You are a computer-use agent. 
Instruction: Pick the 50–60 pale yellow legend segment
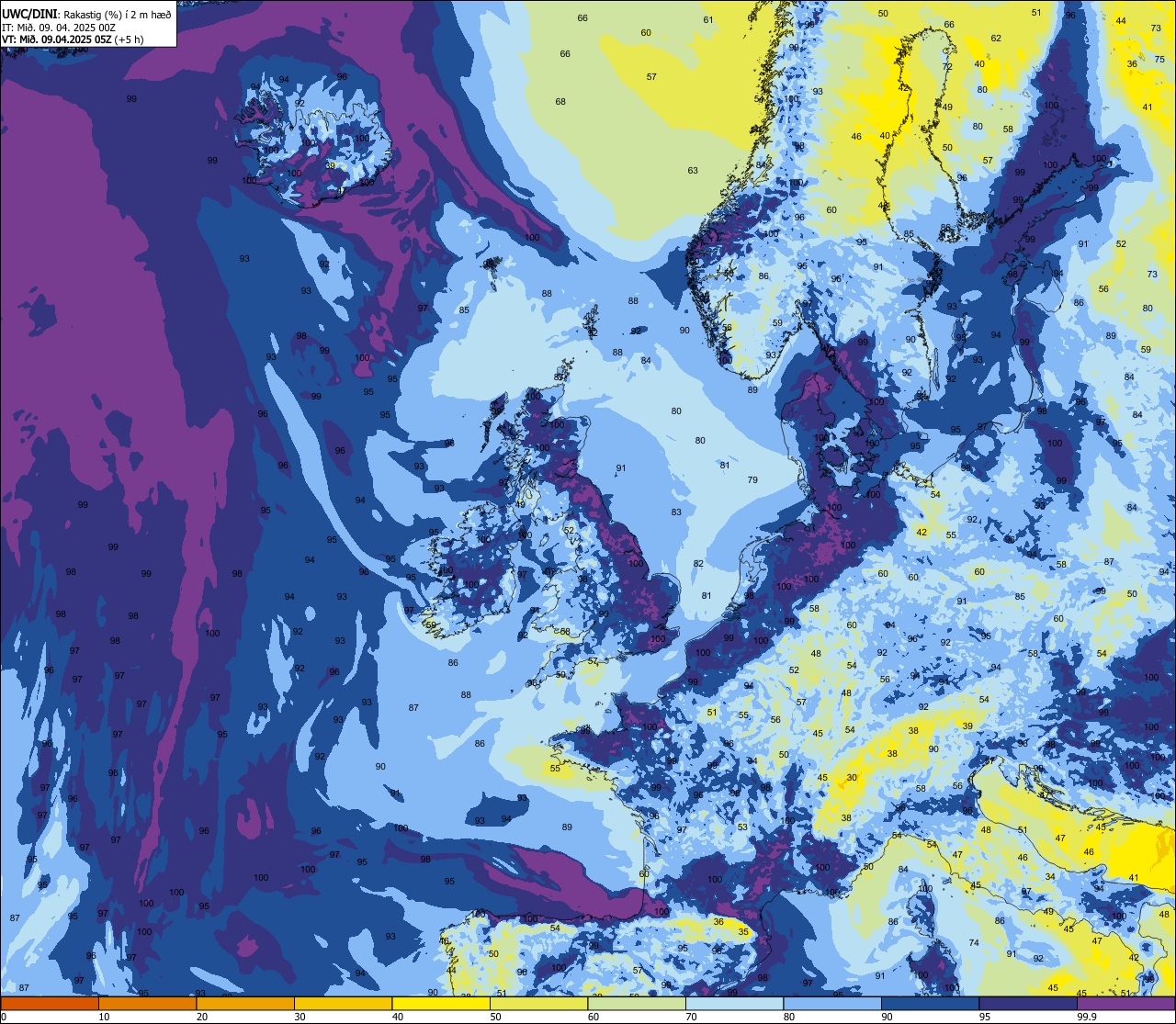[x=538, y=1003]
